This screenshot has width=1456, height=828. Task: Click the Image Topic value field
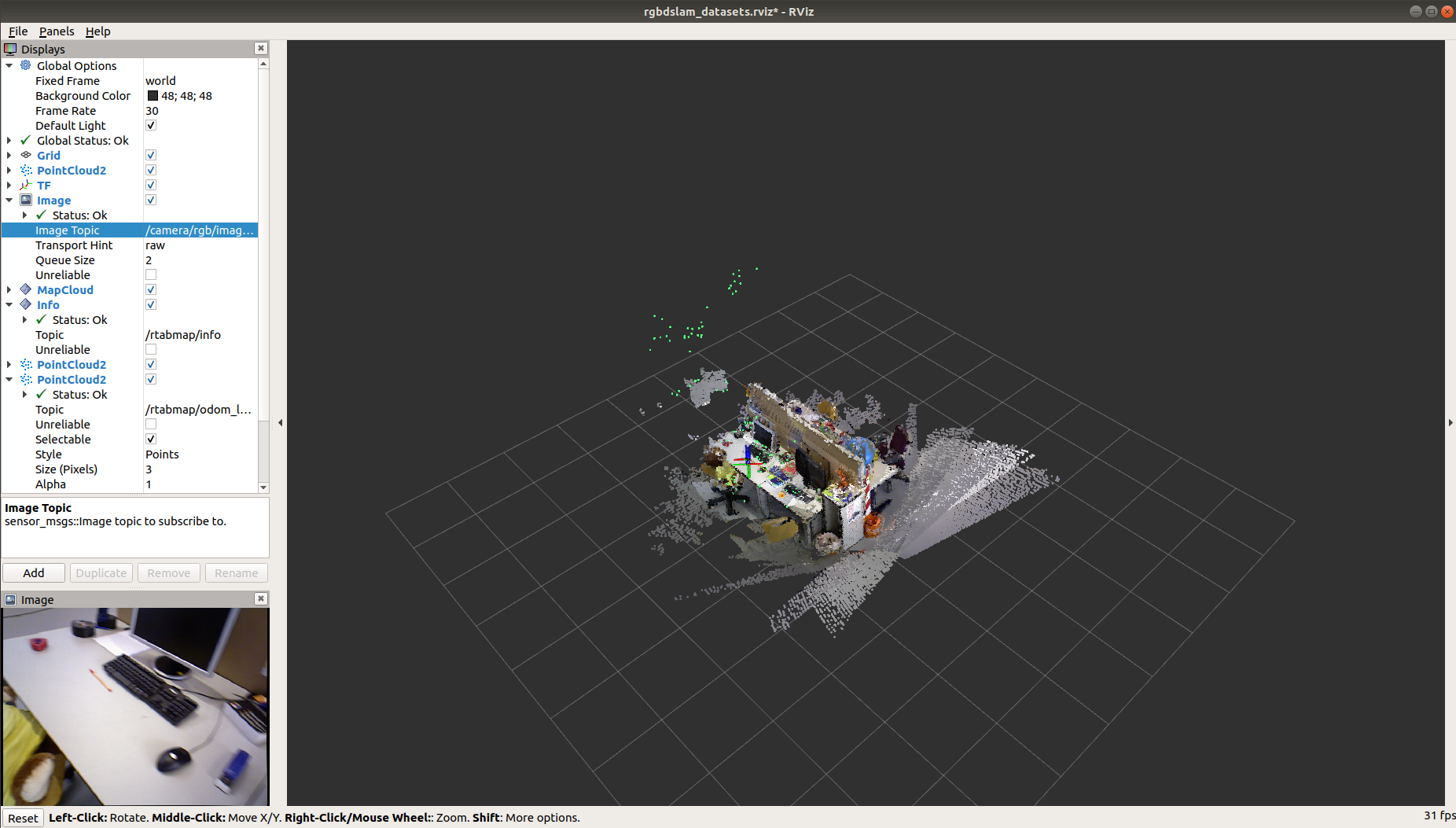tap(199, 230)
